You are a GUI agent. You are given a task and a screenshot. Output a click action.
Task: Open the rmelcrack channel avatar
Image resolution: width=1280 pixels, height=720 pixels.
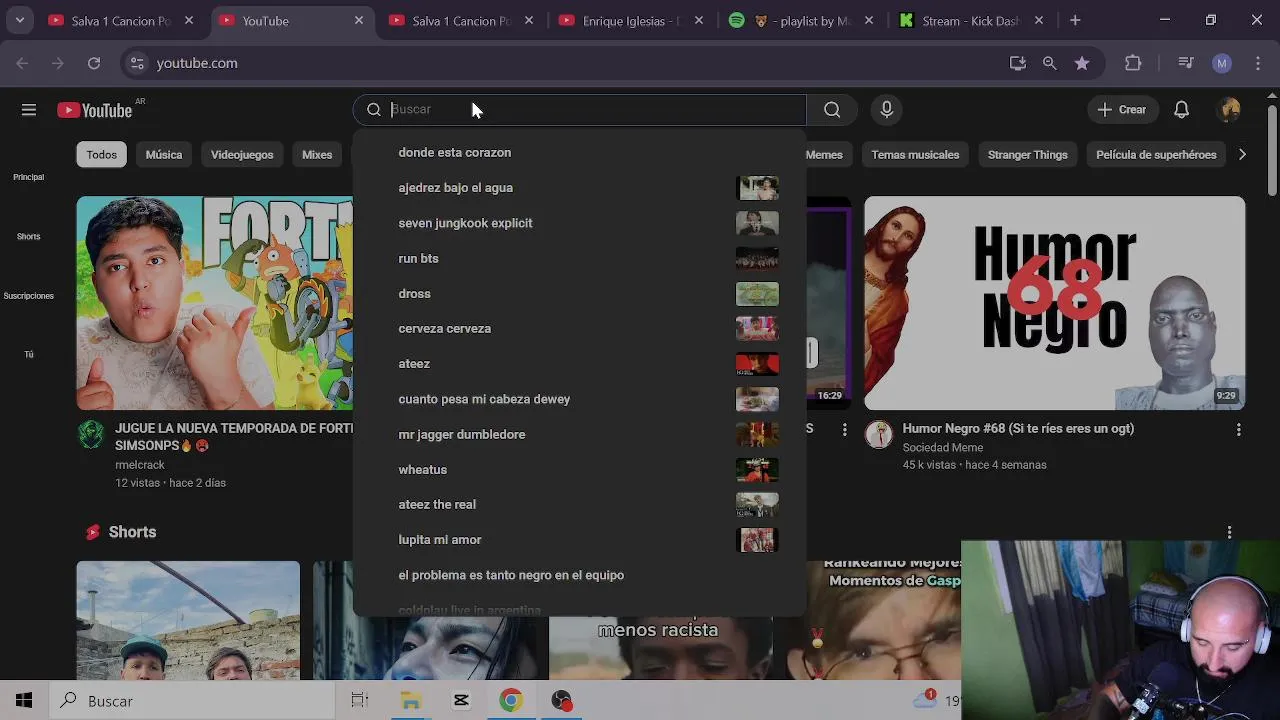91,434
